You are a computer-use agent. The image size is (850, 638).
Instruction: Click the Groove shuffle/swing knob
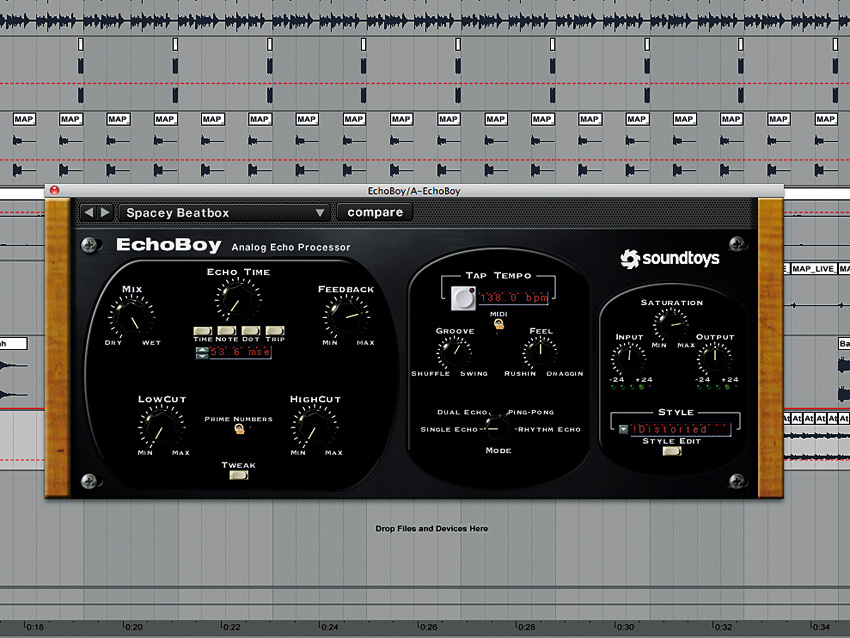pos(454,352)
